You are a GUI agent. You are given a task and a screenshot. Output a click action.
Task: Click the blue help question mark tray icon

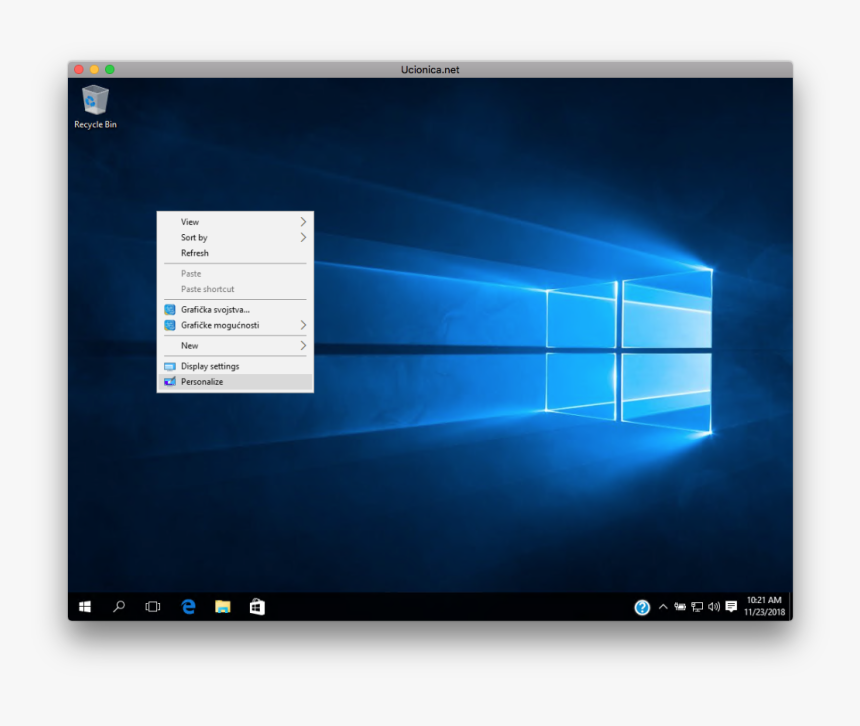click(642, 607)
